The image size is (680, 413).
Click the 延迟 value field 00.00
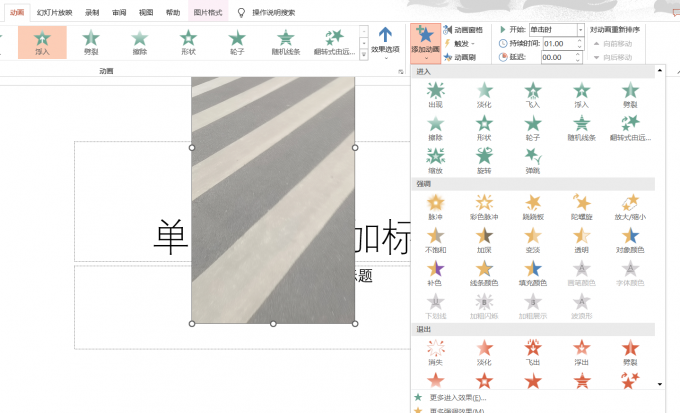tap(557, 57)
